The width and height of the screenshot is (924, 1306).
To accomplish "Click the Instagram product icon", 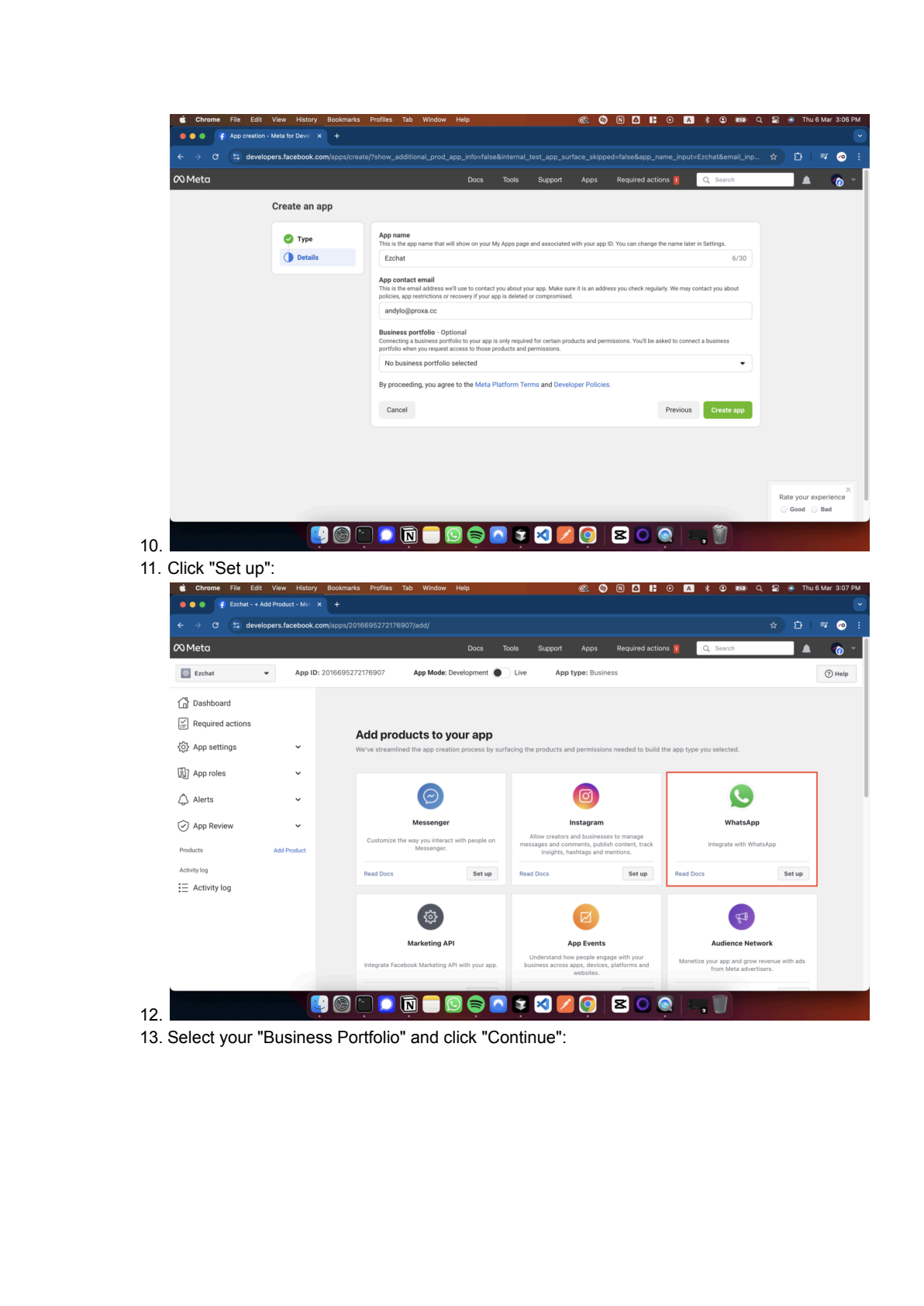I will coord(586,796).
